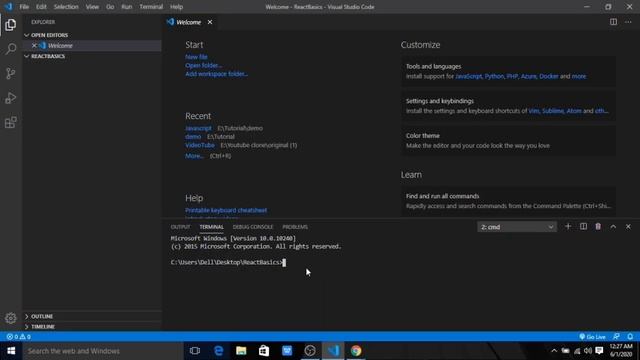This screenshot has width=640, height=360.
Task: Open recent VideoTube folder link
Action: click(200, 145)
